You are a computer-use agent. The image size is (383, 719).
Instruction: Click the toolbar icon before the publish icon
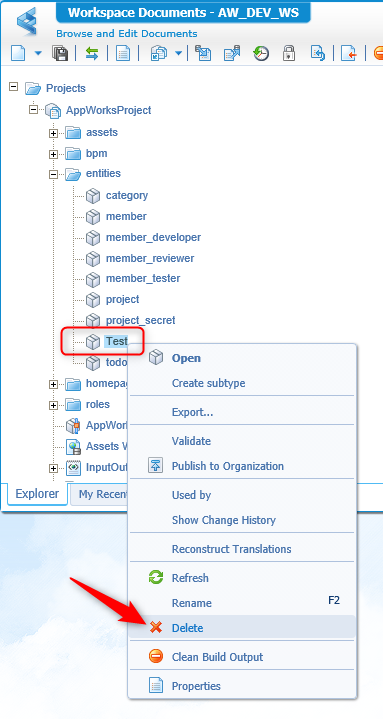click(203, 53)
